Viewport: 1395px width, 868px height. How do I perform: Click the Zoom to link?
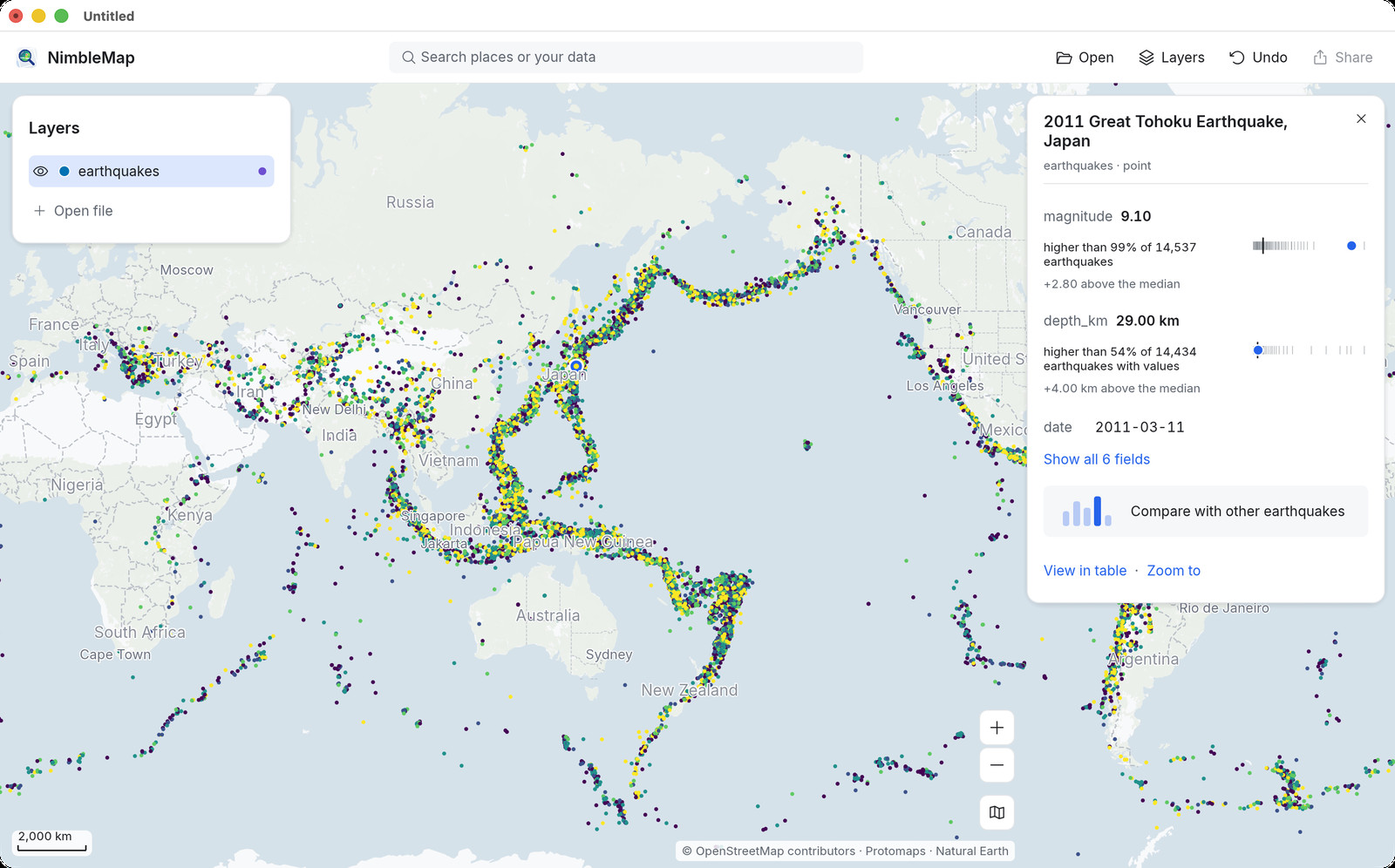1174,571
